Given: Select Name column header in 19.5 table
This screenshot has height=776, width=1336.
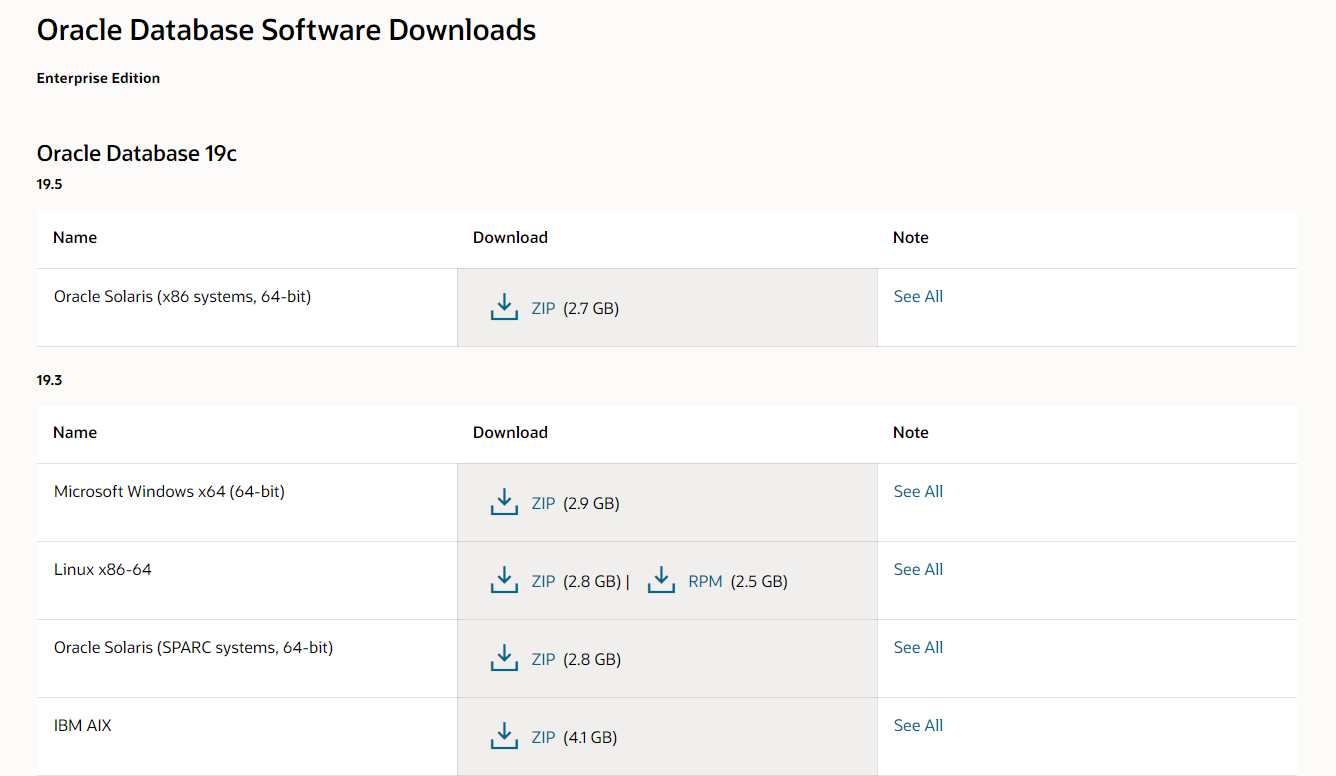Looking at the screenshot, I should tap(75, 238).
